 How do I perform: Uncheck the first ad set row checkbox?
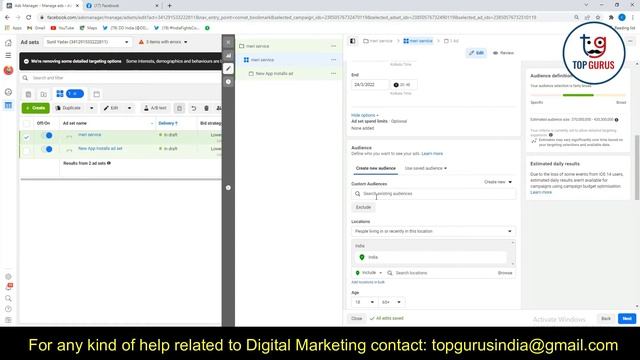(27, 137)
